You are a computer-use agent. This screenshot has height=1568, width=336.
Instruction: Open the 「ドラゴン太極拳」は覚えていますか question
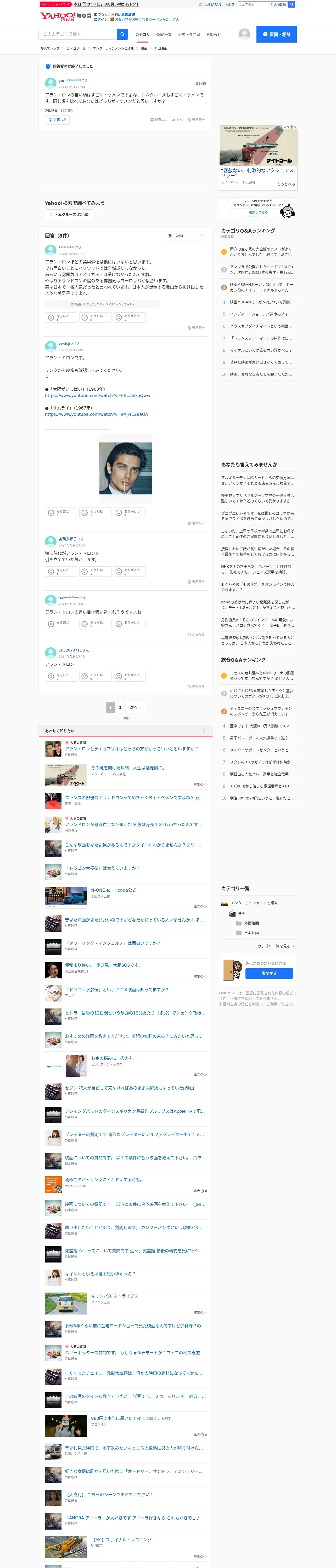102,868
